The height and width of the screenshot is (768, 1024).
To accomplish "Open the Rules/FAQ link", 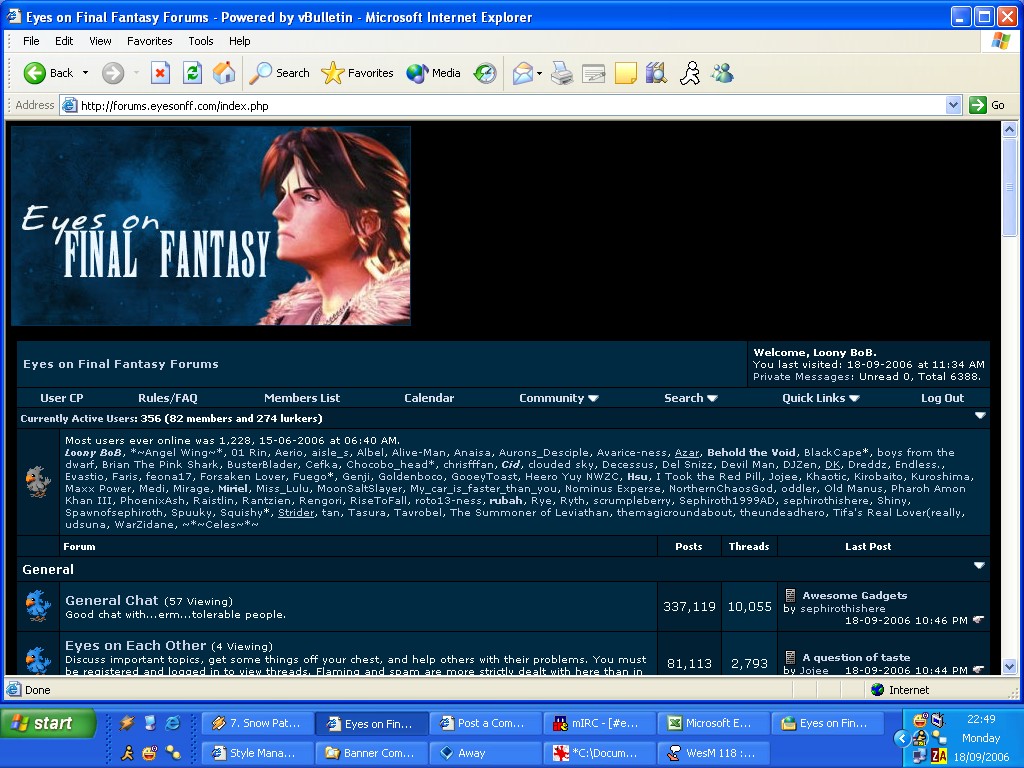I will (167, 398).
